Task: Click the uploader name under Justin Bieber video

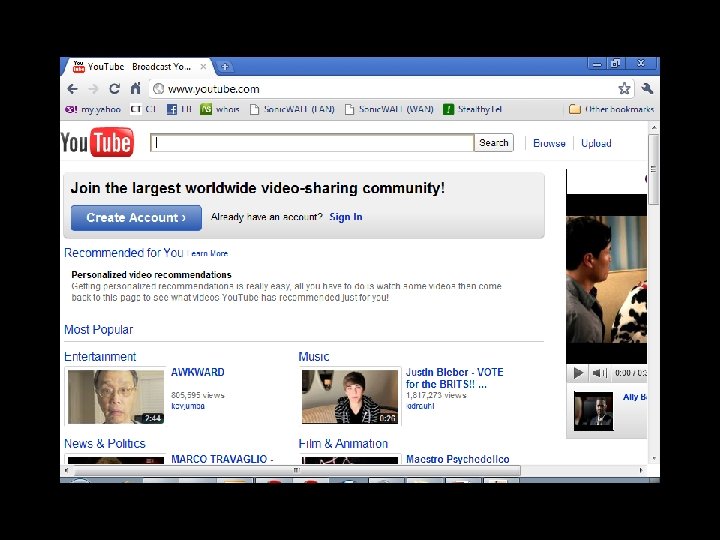Action: [x=421, y=406]
